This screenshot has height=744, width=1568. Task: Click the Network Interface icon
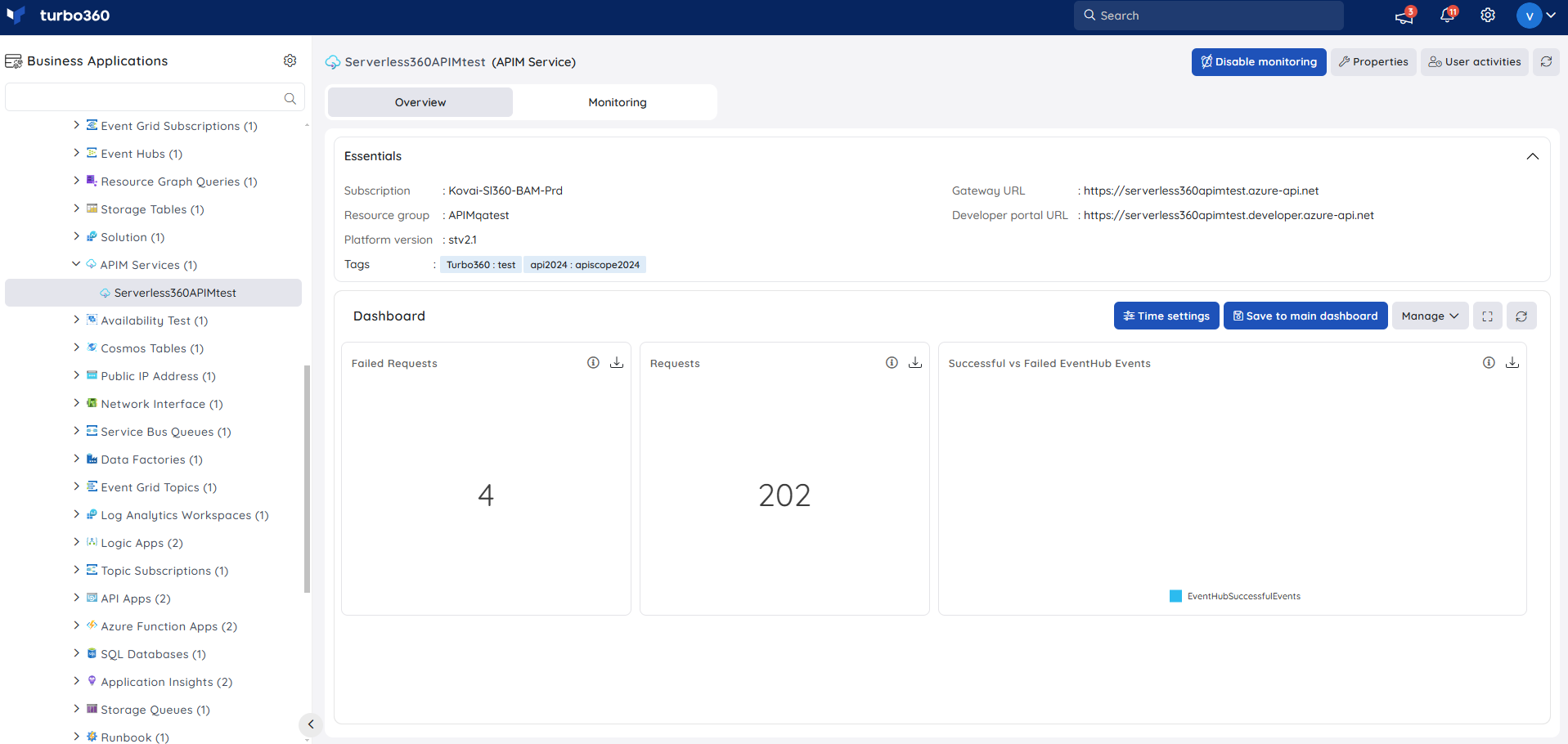(92, 403)
